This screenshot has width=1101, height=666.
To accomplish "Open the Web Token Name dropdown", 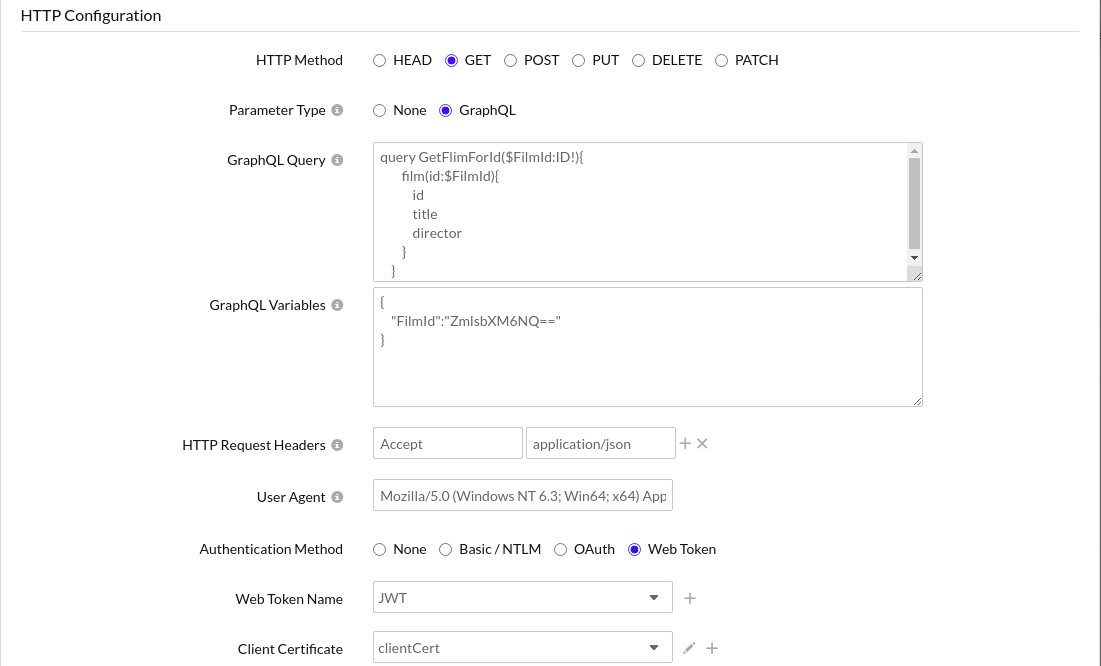I will point(522,598).
